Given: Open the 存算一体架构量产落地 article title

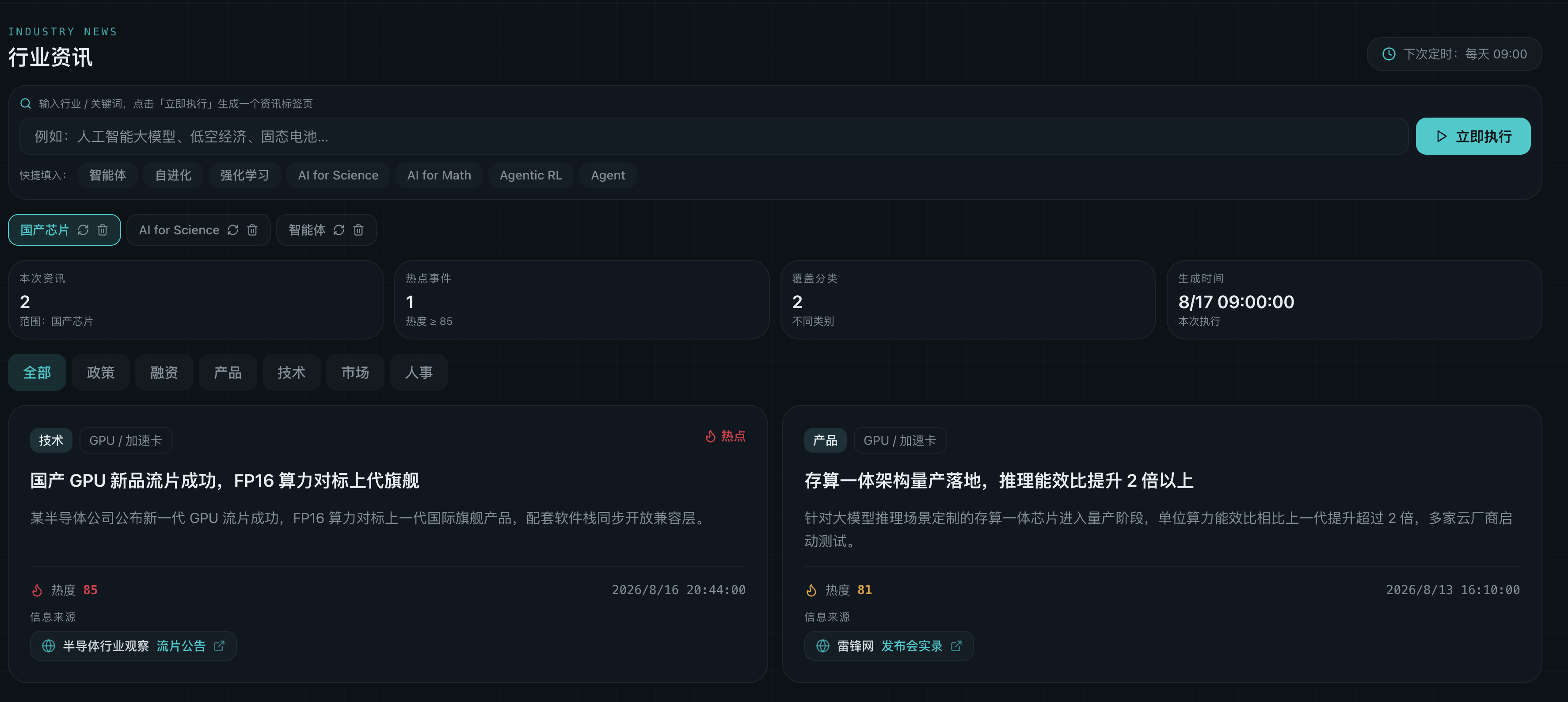Looking at the screenshot, I should coord(998,481).
